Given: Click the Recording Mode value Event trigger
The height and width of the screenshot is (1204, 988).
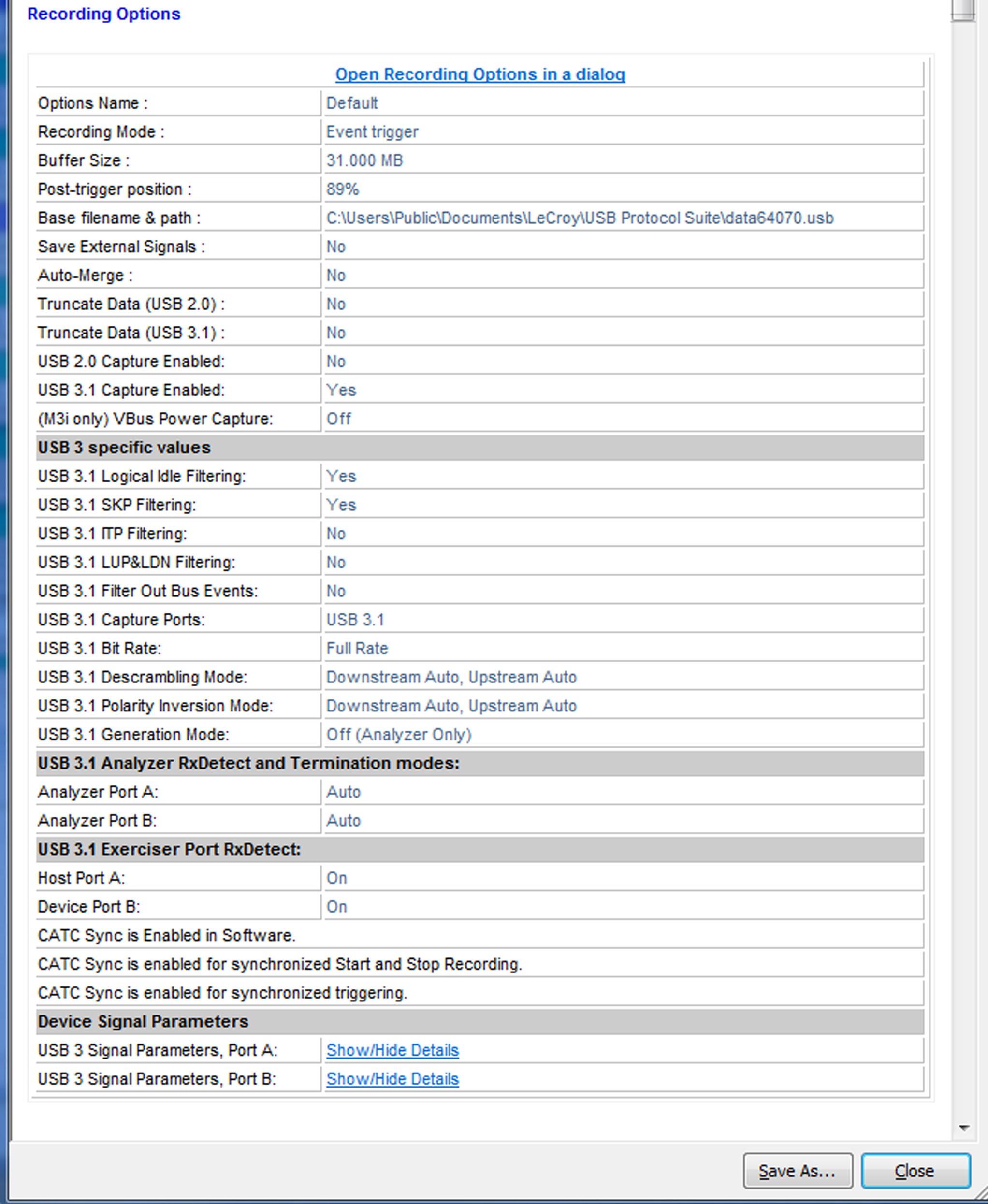Looking at the screenshot, I should tap(372, 132).
